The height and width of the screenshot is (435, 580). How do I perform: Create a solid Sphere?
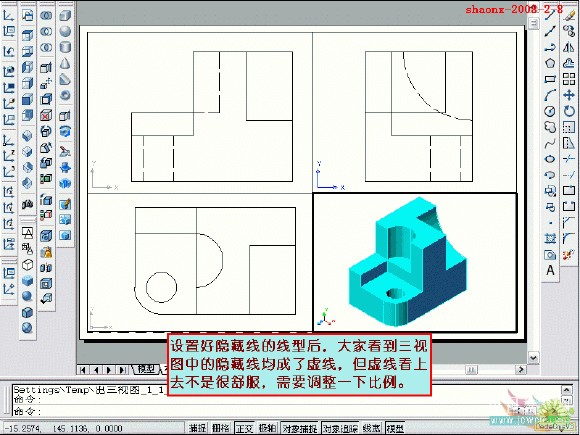(65, 31)
